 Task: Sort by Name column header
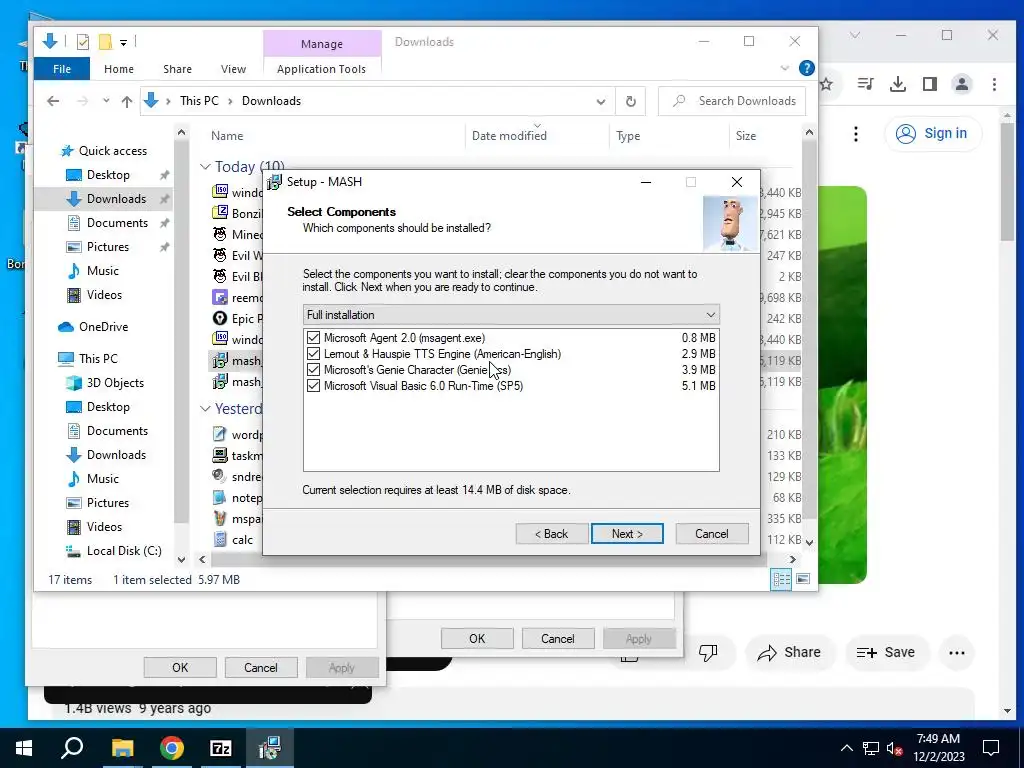click(x=227, y=136)
